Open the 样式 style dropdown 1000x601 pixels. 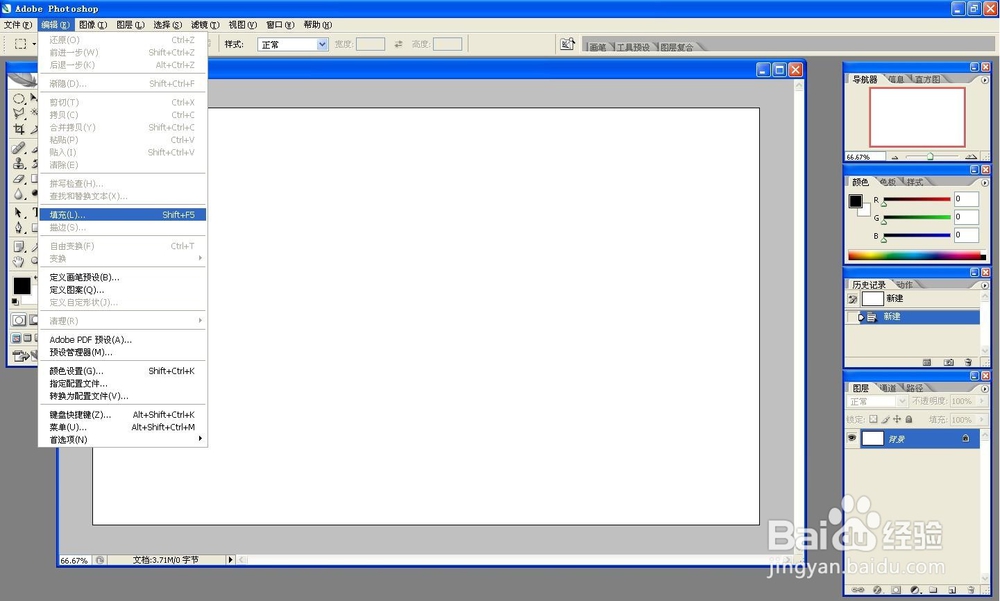(322, 44)
